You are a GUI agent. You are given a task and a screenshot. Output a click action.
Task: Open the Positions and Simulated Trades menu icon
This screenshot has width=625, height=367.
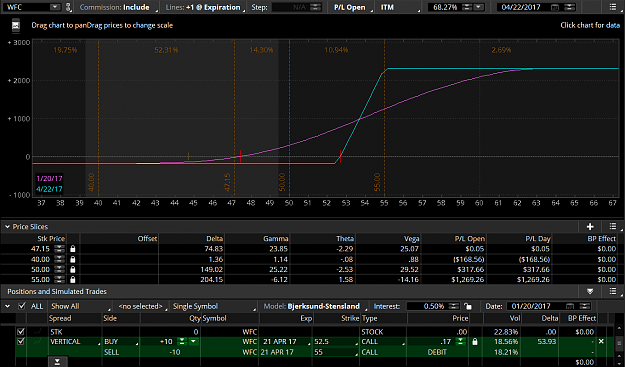(x=613, y=292)
